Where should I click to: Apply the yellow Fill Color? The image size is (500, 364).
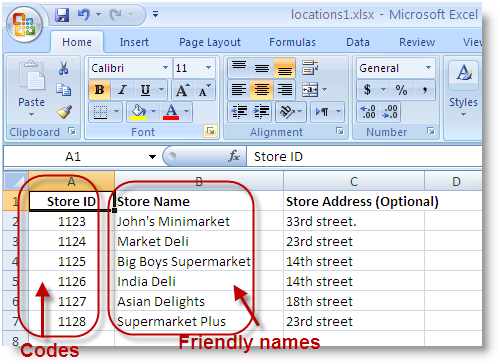click(138, 112)
